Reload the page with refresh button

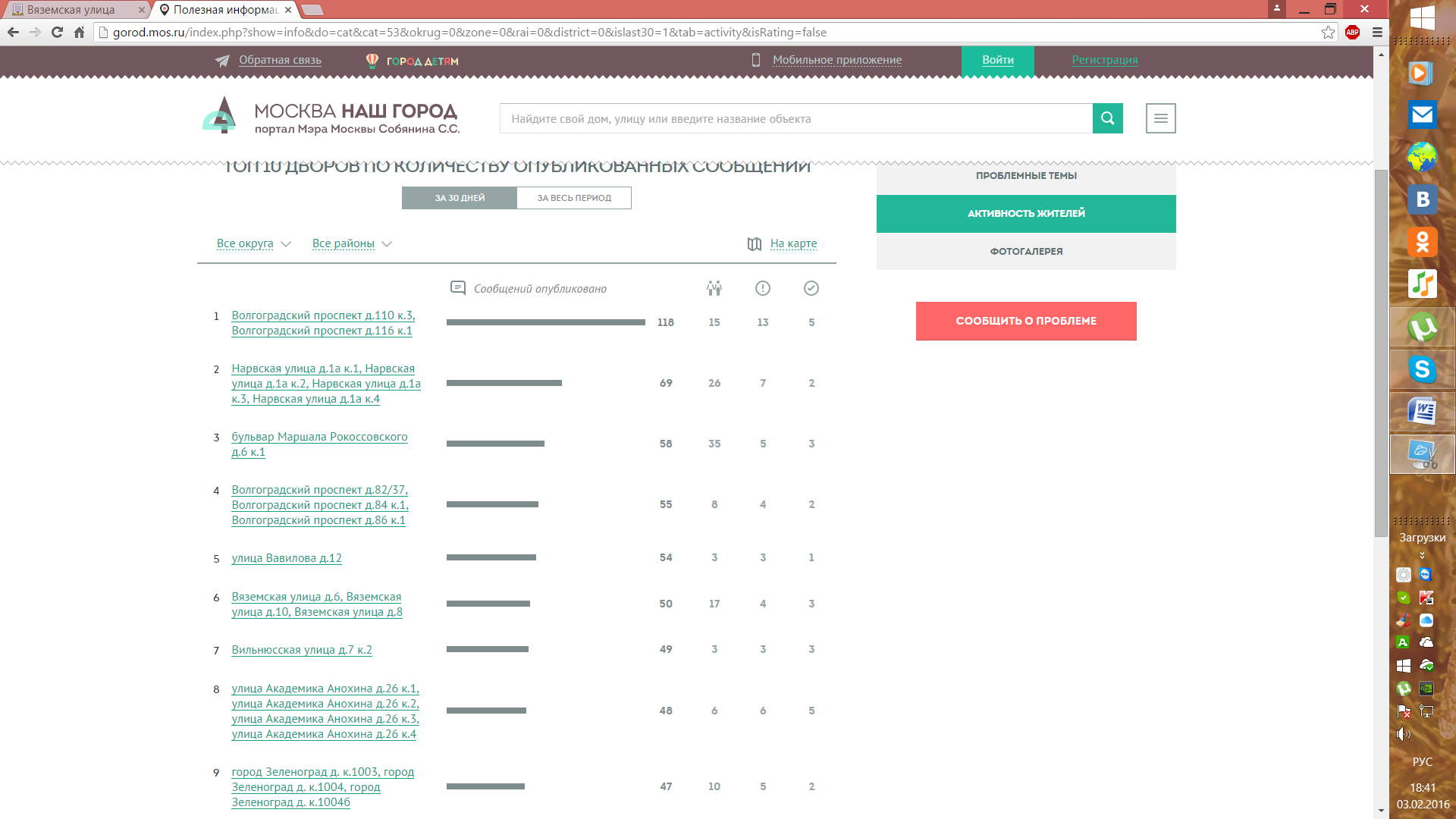(57, 32)
